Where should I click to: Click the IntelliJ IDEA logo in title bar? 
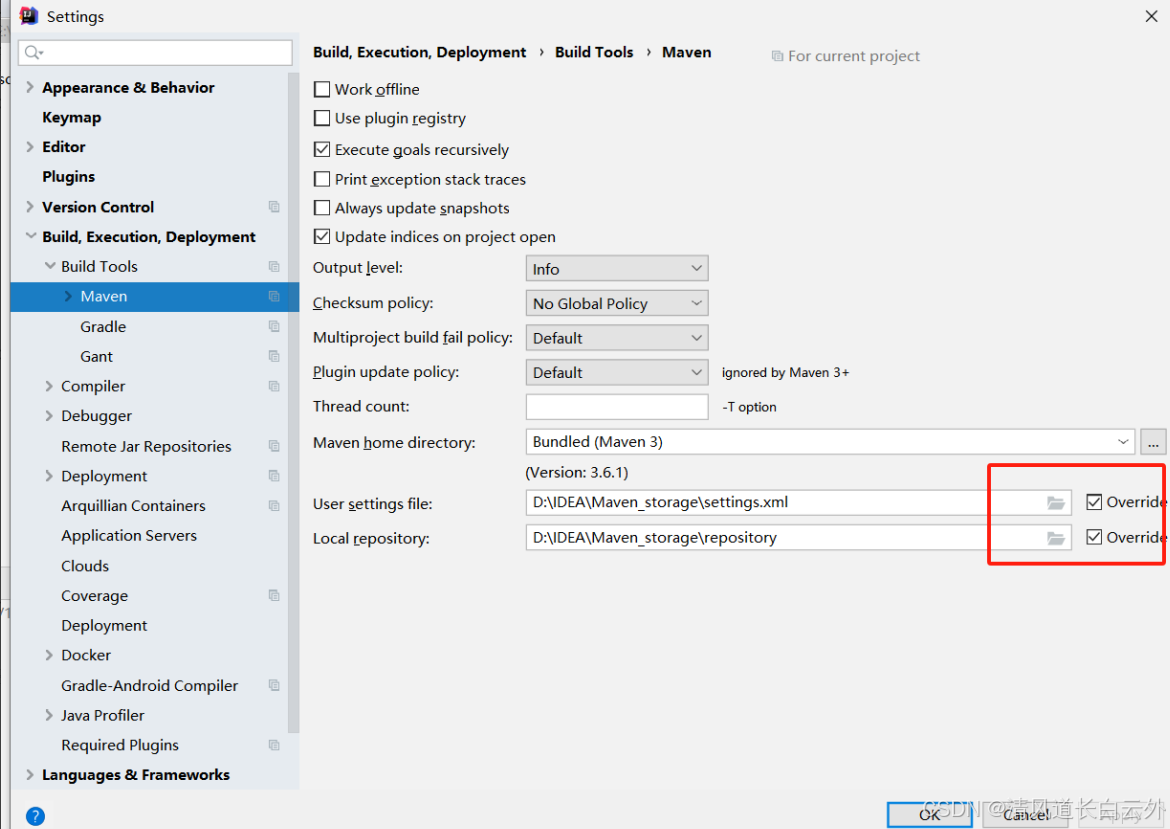(x=28, y=16)
